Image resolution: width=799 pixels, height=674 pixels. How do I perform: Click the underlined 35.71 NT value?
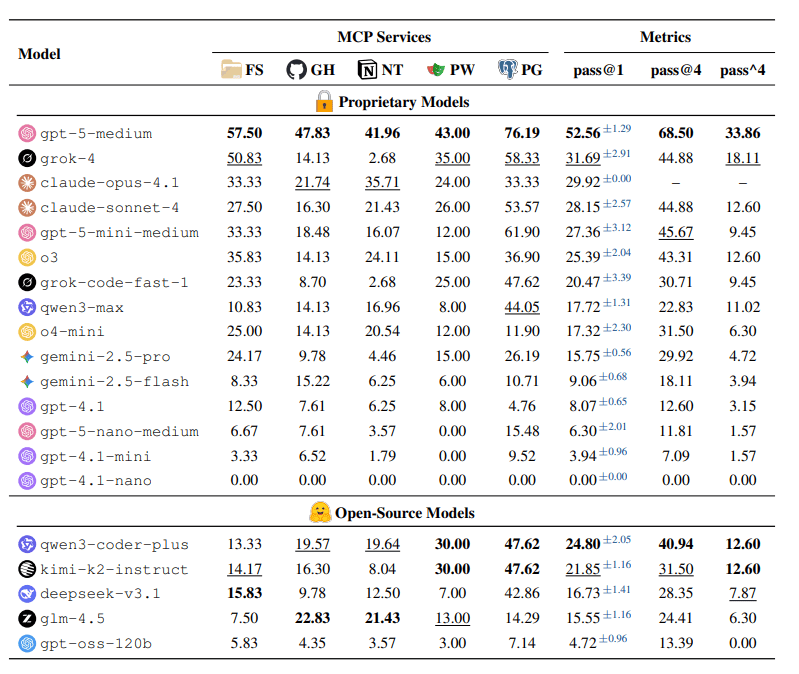[x=382, y=182]
